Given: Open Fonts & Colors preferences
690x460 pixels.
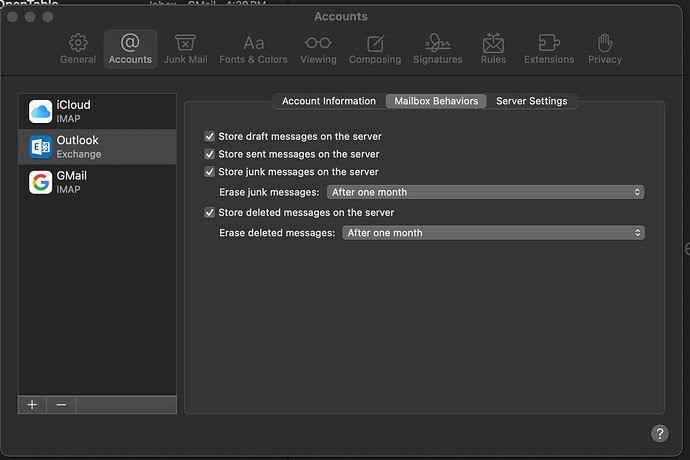Looking at the screenshot, I should (253, 49).
